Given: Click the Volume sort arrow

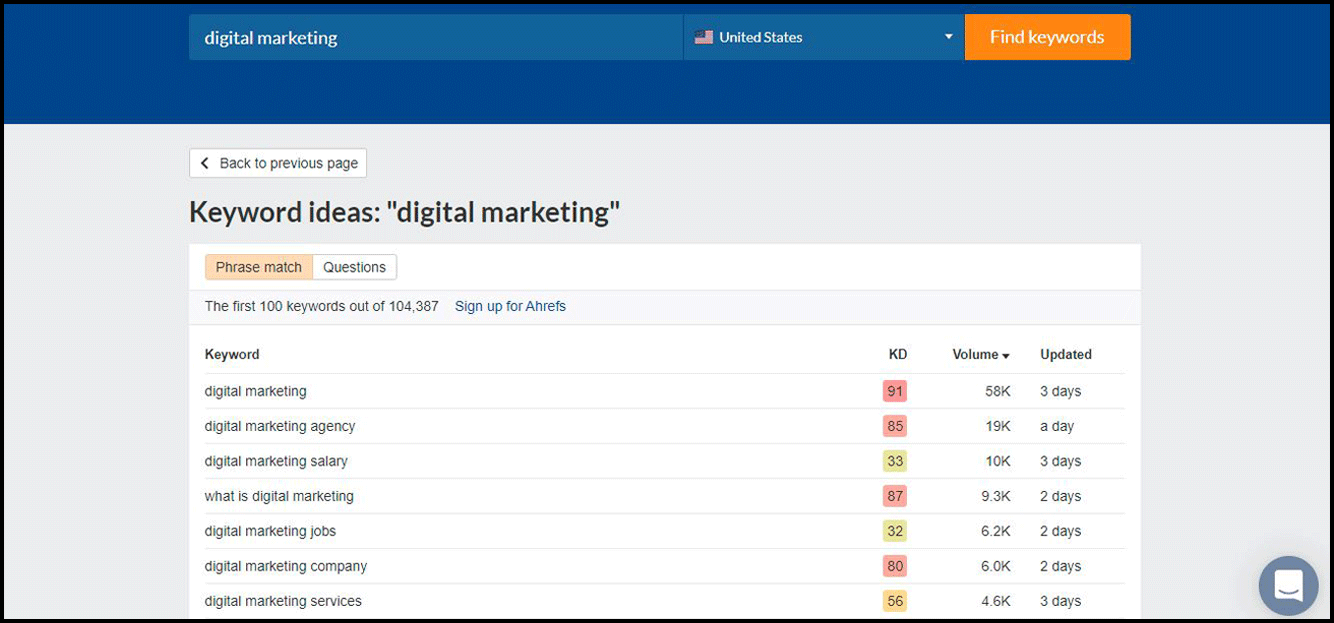Looking at the screenshot, I should point(1005,356).
